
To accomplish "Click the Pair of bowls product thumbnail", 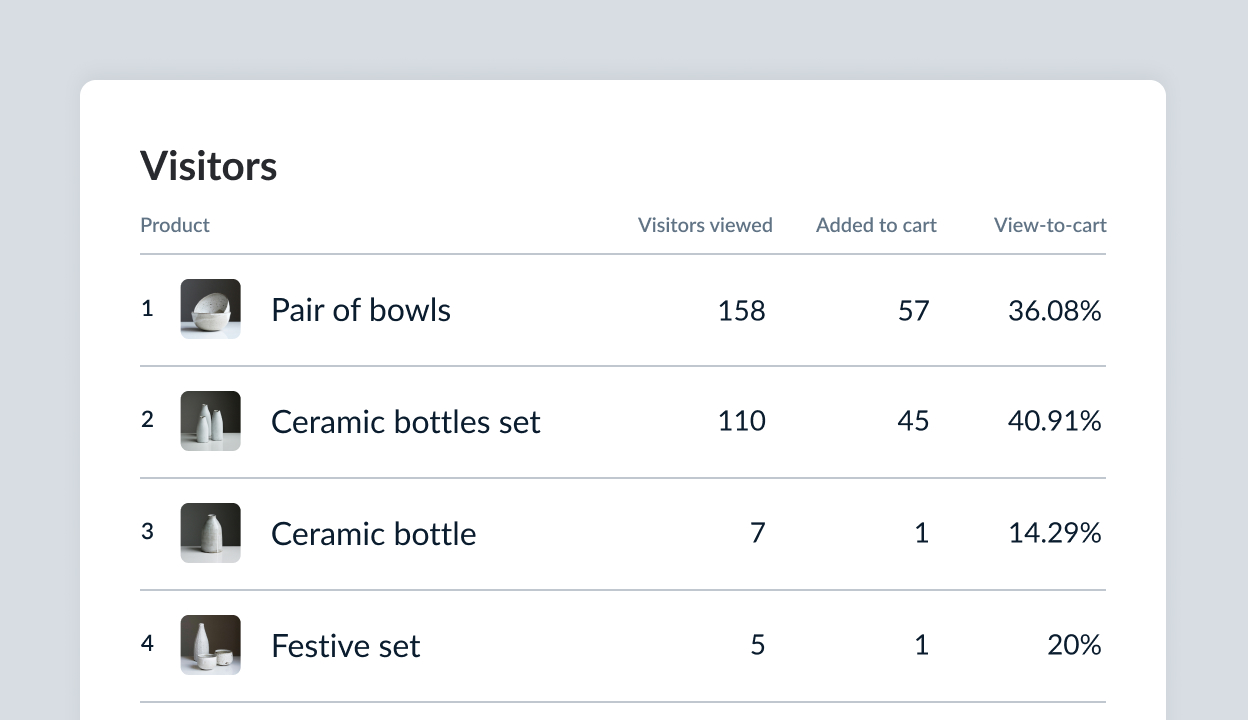I will click(210, 309).
